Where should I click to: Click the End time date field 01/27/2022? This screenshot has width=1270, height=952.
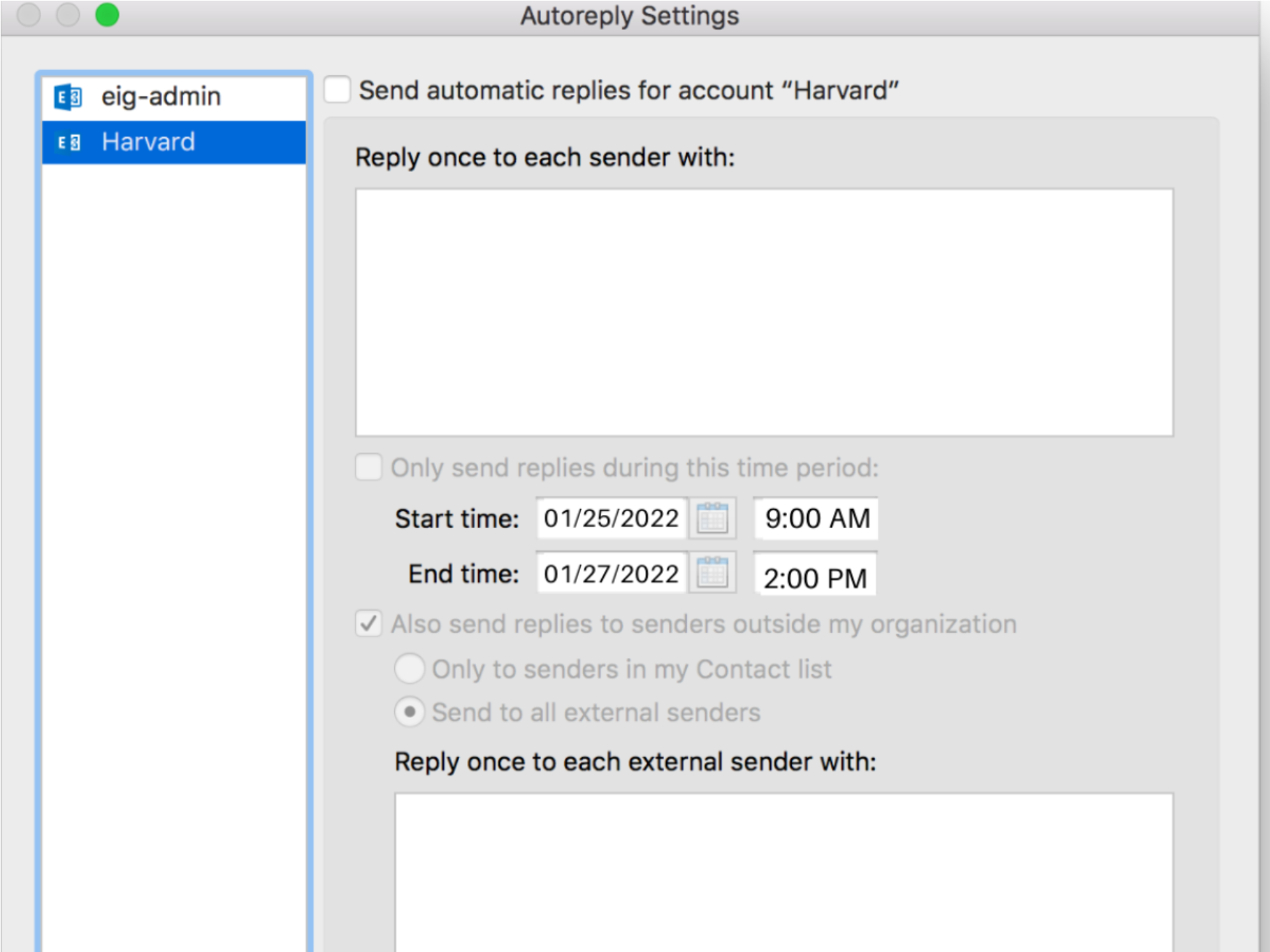[611, 573]
